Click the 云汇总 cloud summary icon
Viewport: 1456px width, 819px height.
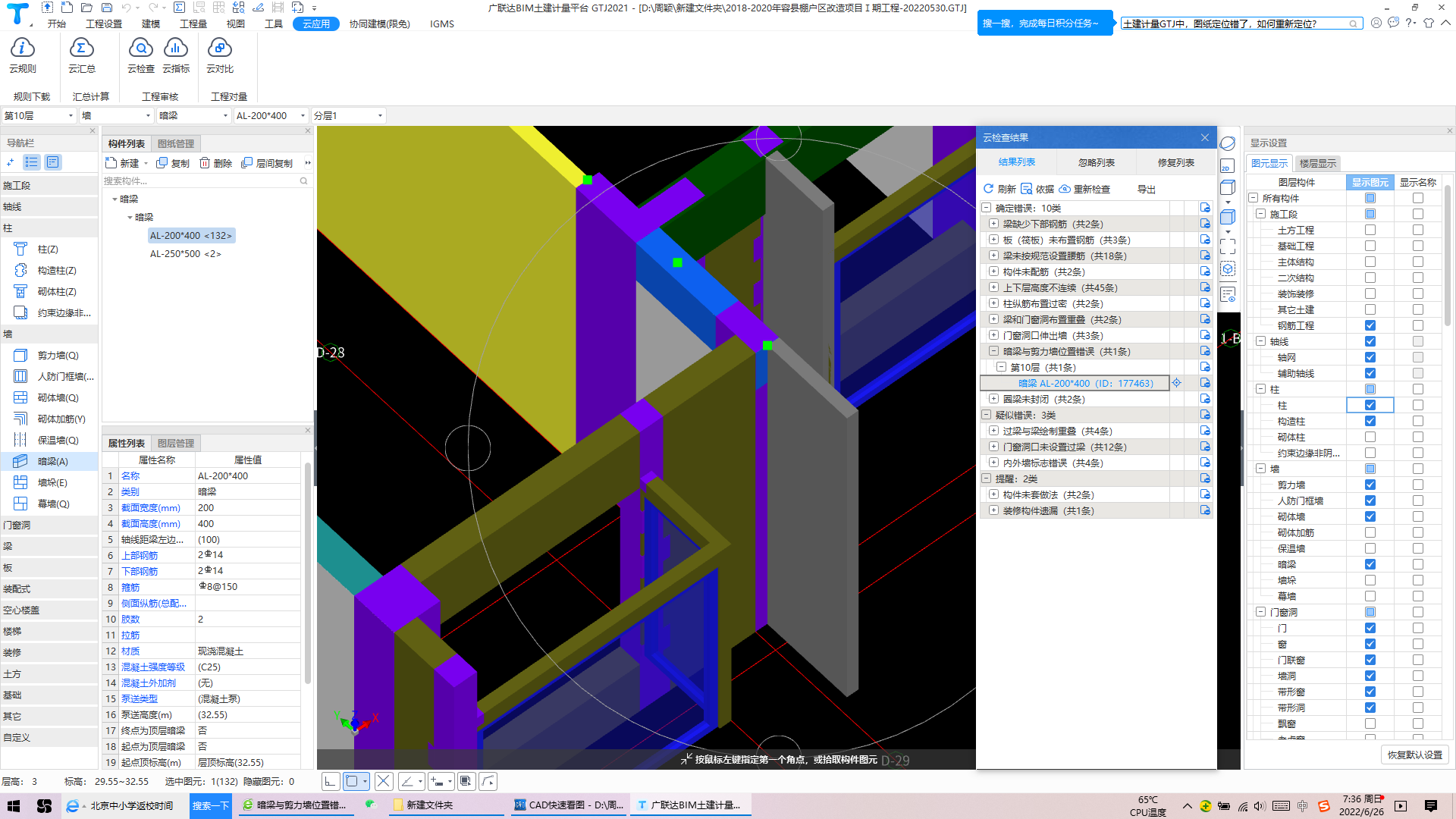pos(81,56)
